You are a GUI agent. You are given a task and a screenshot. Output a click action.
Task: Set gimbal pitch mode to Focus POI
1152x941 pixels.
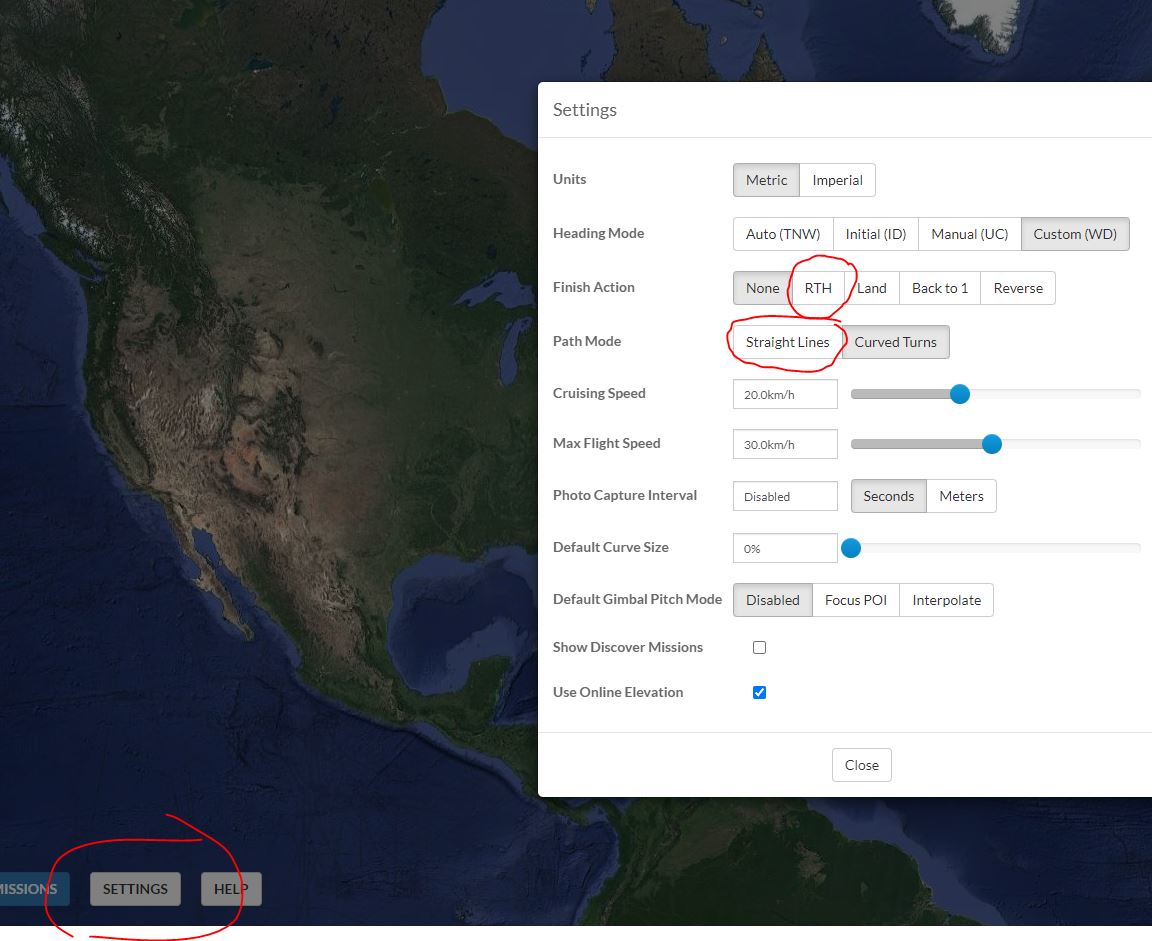click(855, 600)
